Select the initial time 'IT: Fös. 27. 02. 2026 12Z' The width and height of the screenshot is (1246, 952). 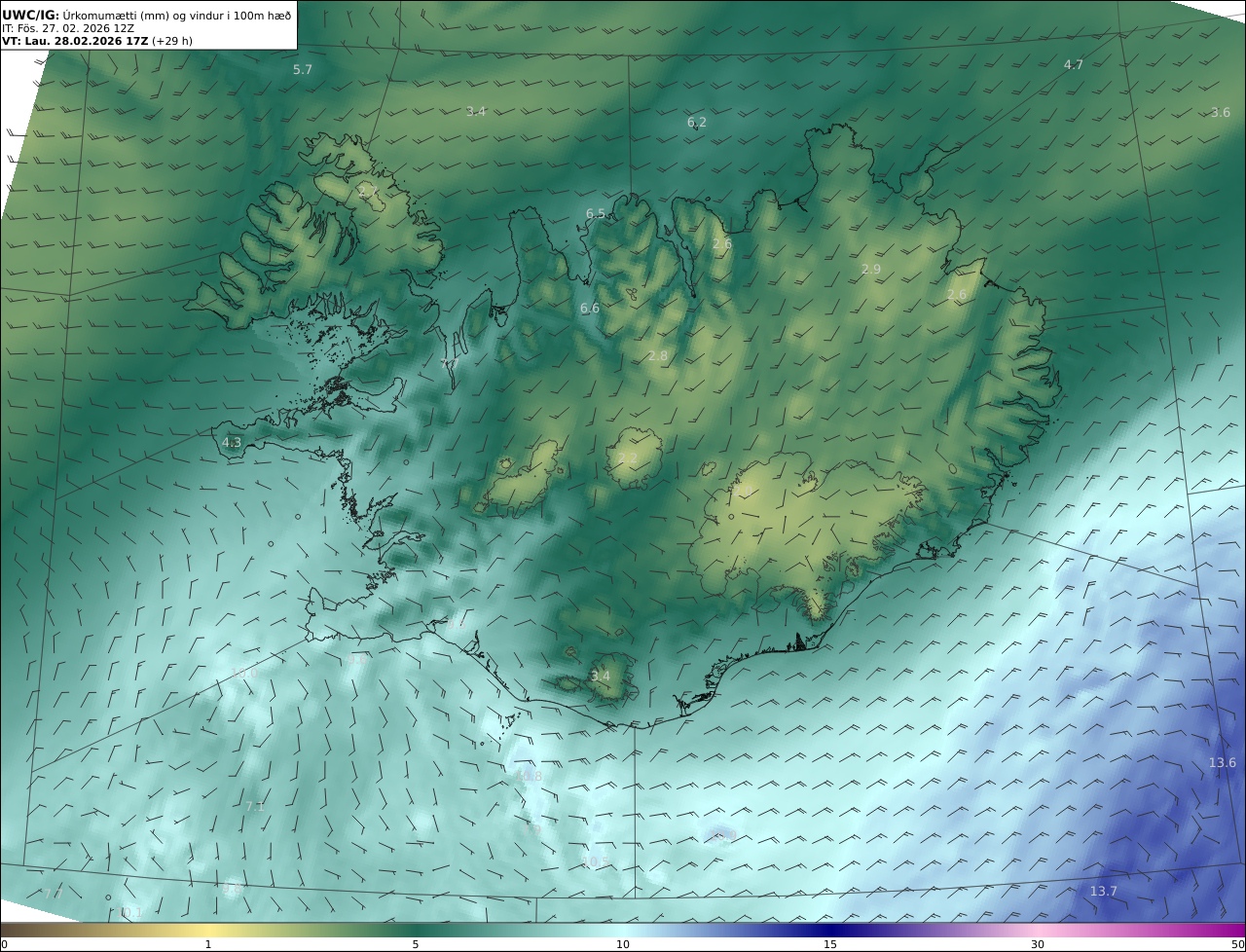[68, 28]
